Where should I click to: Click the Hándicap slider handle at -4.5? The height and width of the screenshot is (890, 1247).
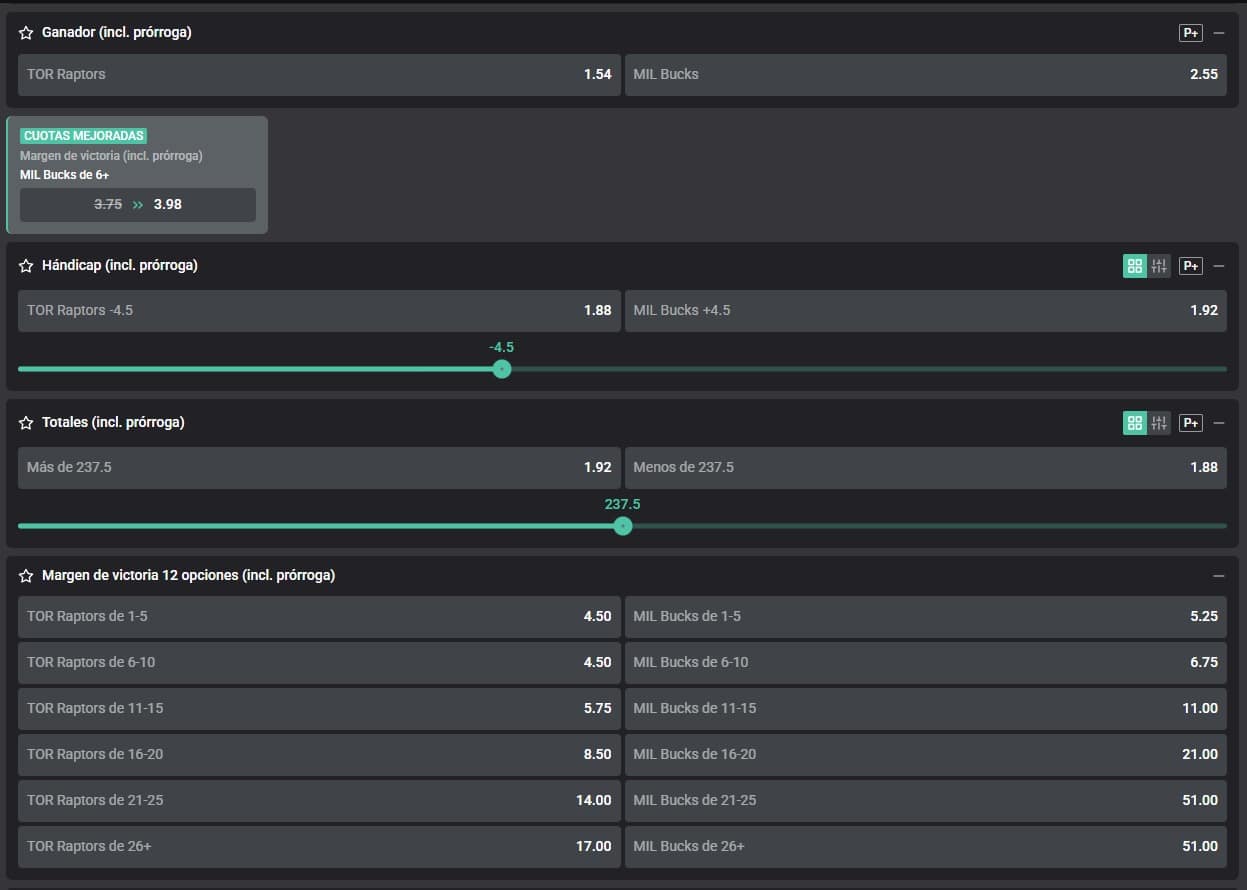(x=502, y=369)
